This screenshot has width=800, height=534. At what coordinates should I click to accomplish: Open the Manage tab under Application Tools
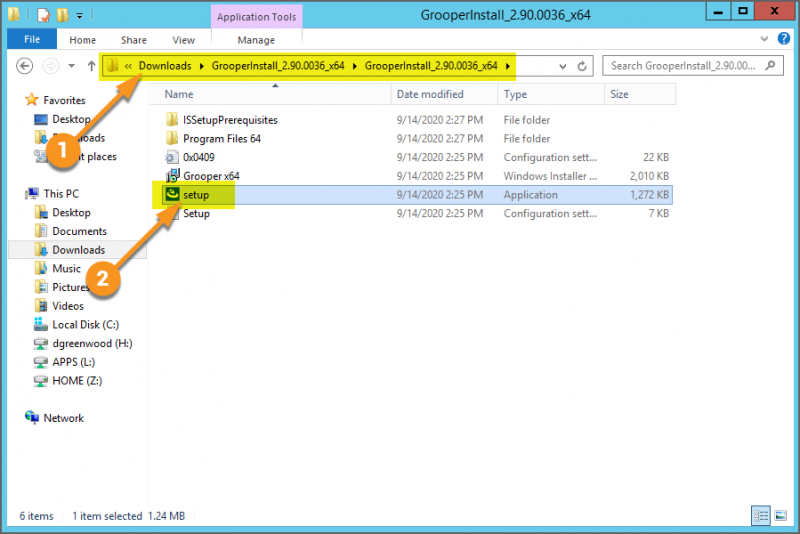[x=256, y=40]
